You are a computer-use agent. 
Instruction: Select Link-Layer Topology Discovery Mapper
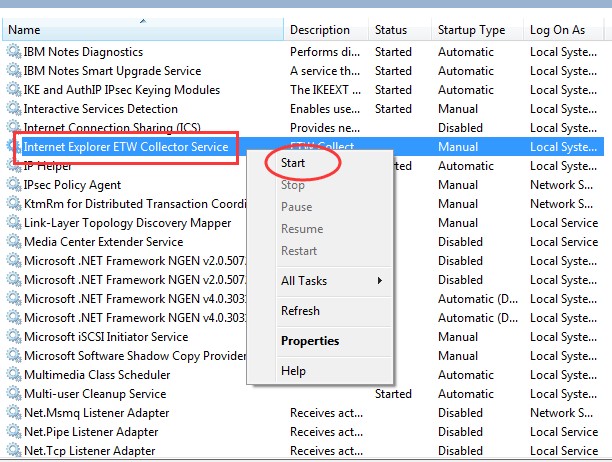(128, 223)
